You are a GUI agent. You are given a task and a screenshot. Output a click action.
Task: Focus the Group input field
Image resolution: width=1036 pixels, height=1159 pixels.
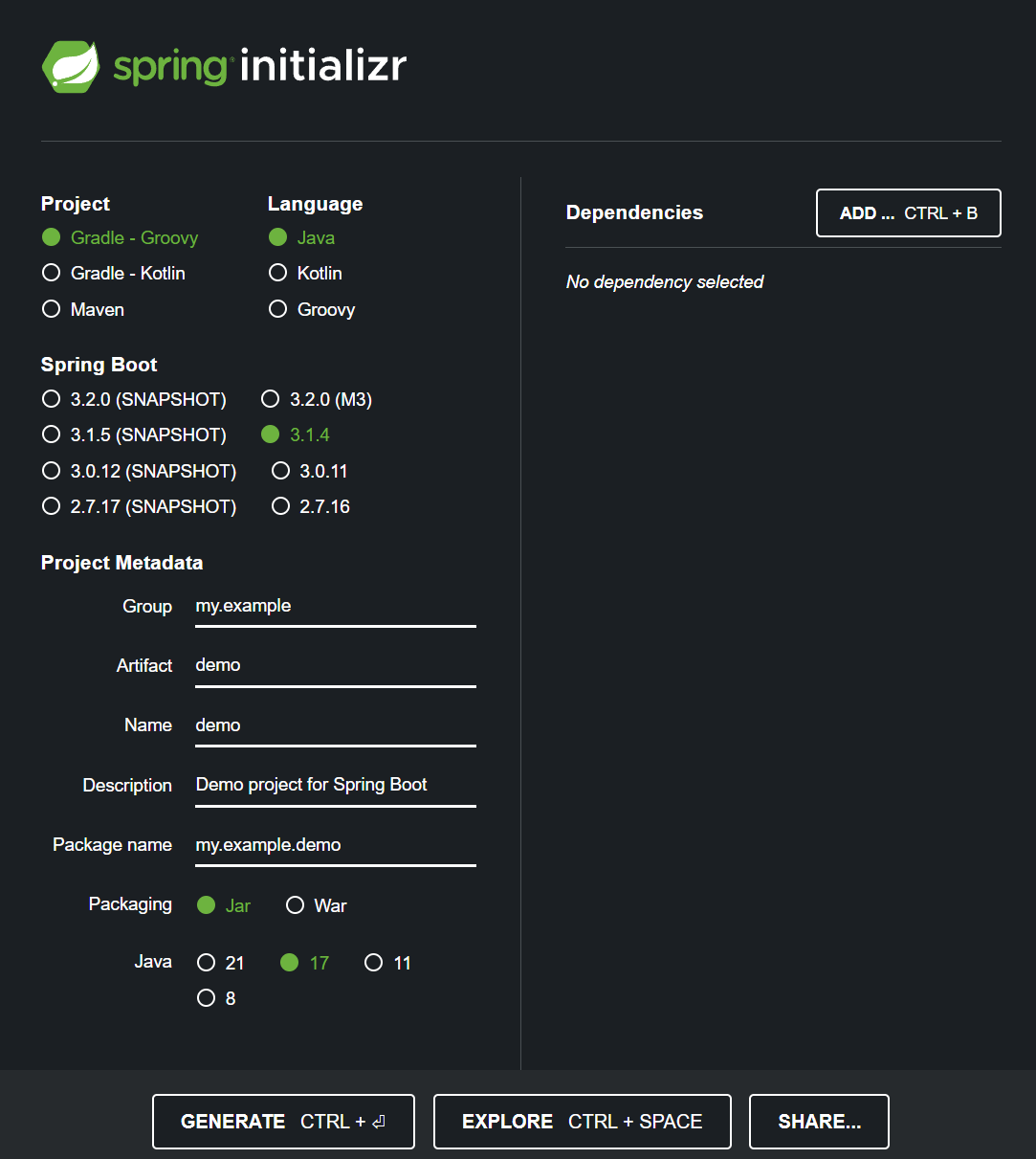pos(336,607)
